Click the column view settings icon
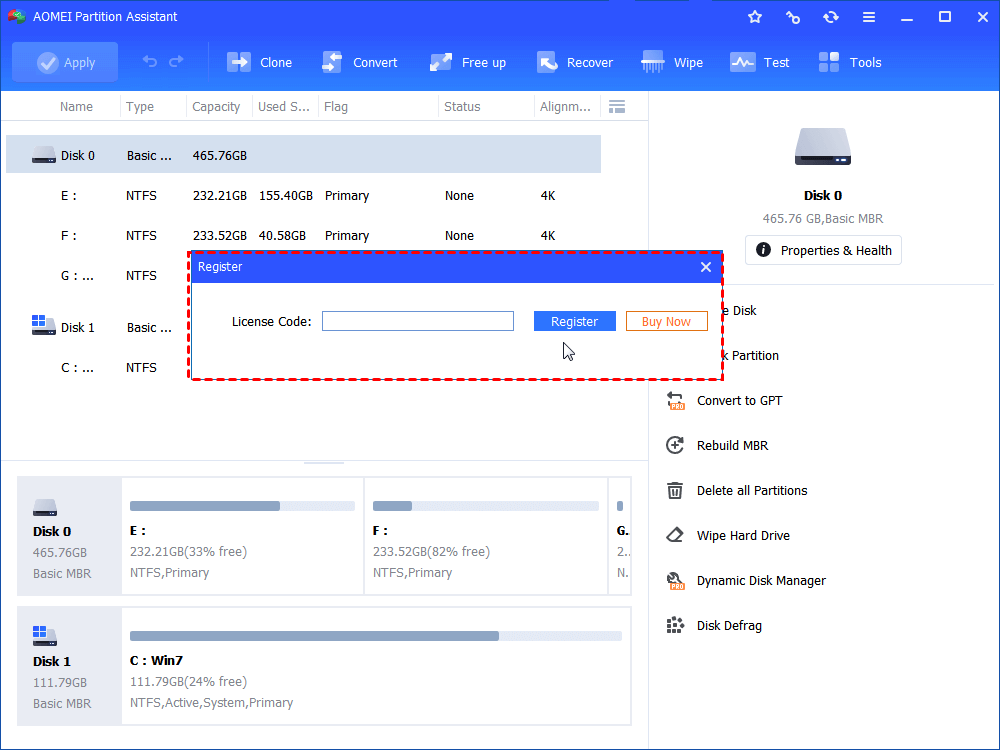This screenshot has width=1000, height=750. pos(617,107)
